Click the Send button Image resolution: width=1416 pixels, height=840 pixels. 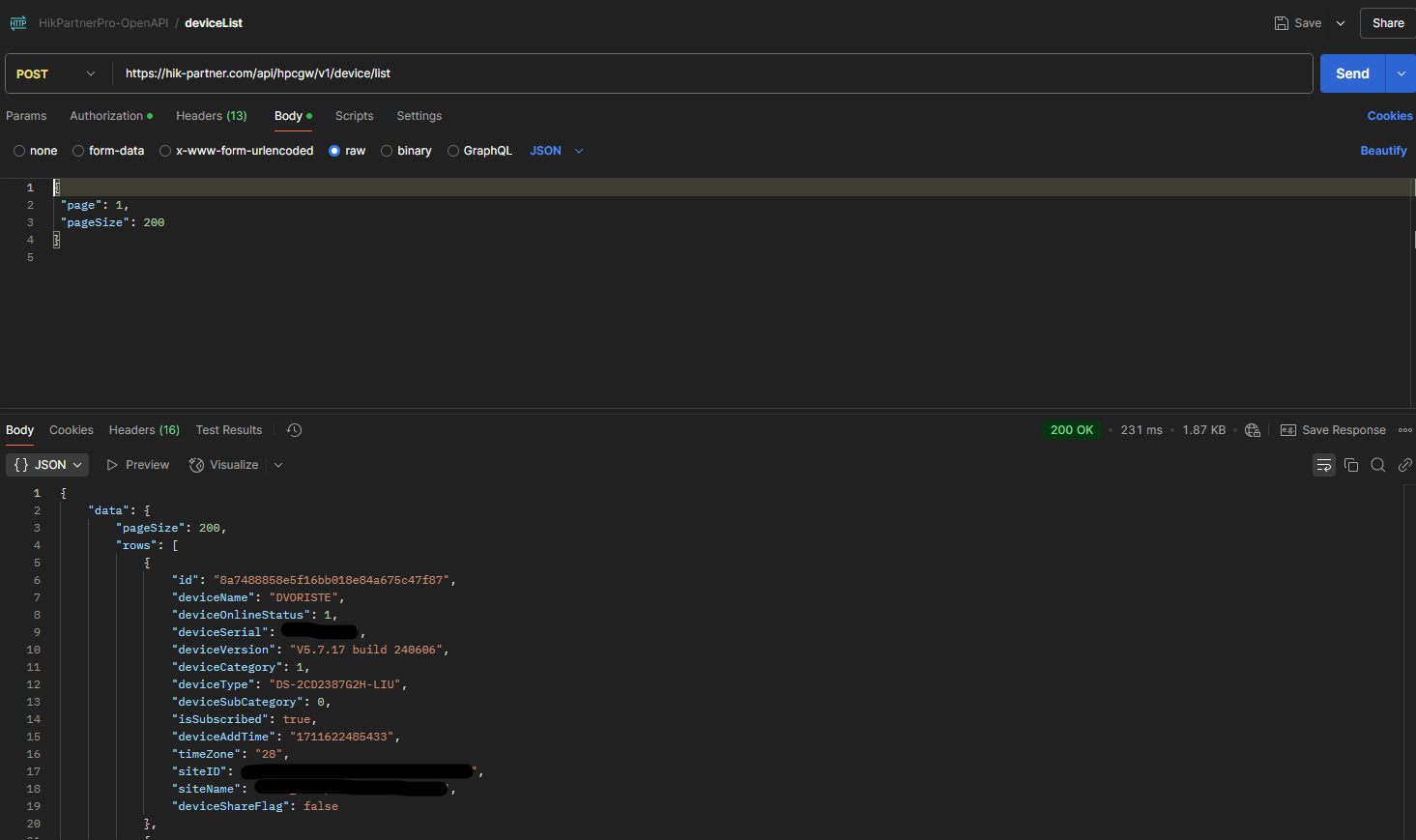coord(1352,72)
